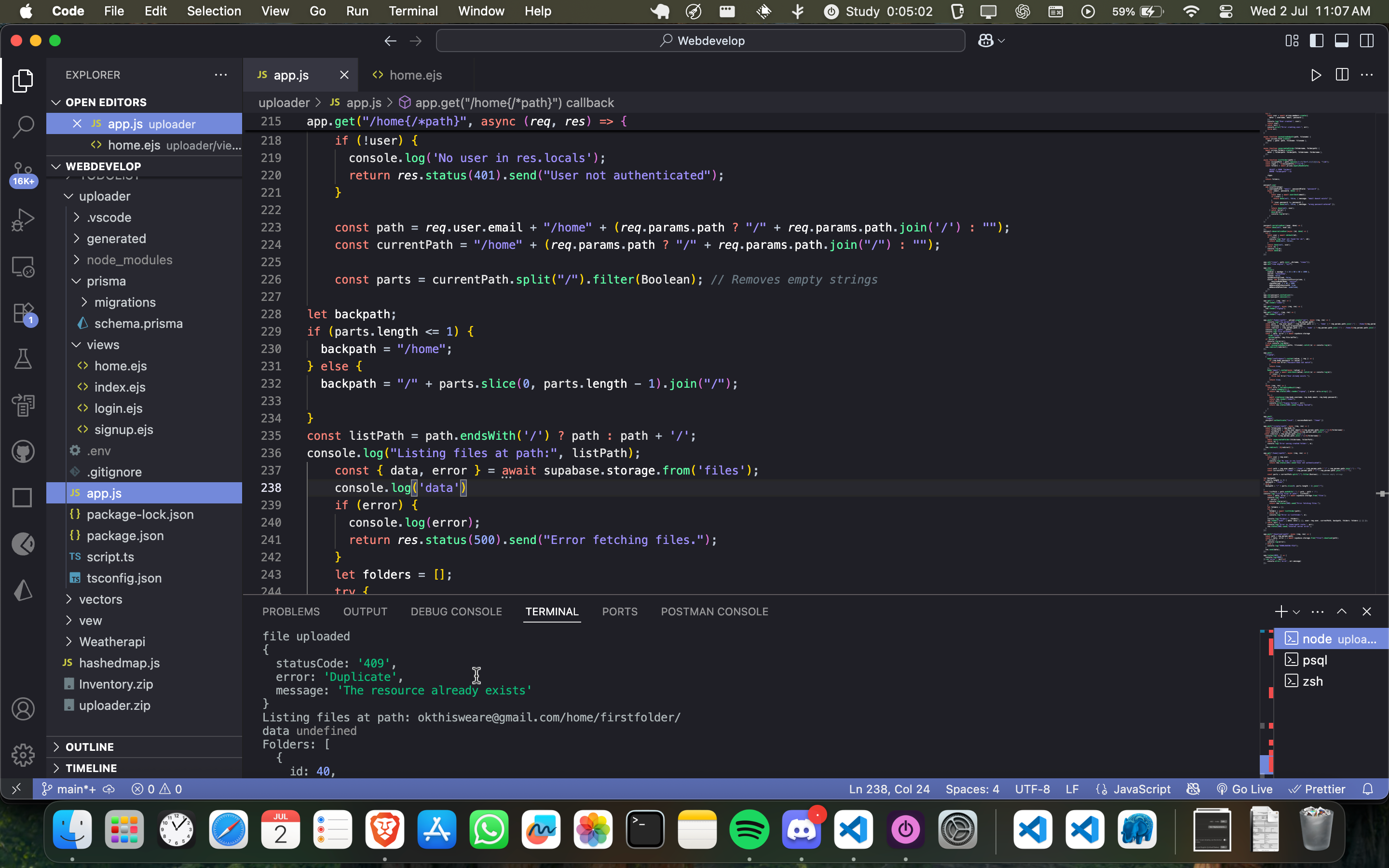Open the Accounts icon in activity bar
Image resolution: width=1389 pixels, height=868 pixels.
click(x=23, y=709)
